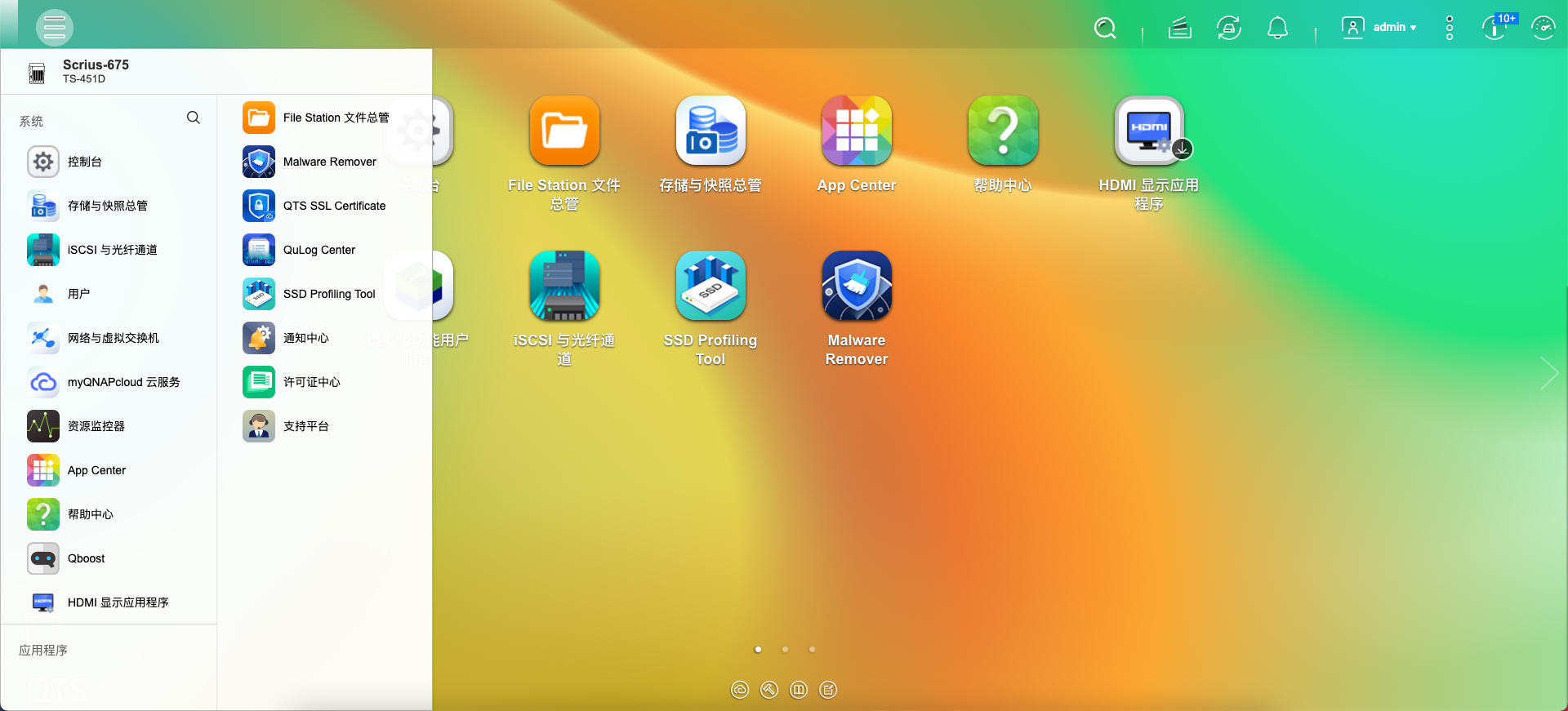
Task: Open QuLog Center menu icon
Action: (259, 250)
